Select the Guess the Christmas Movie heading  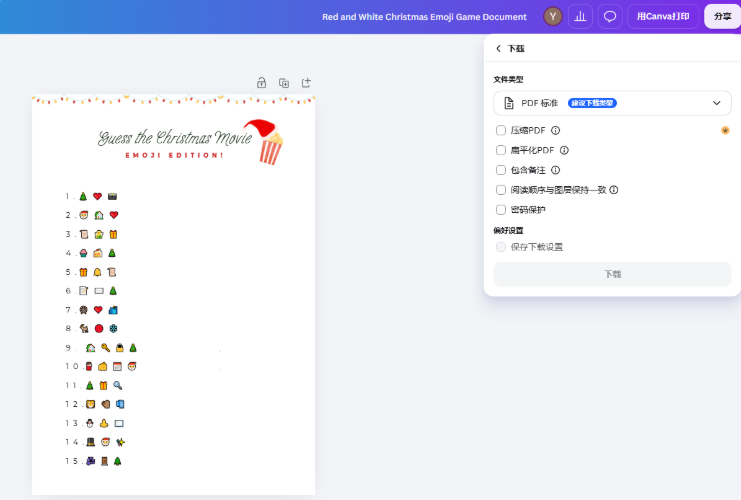point(175,138)
